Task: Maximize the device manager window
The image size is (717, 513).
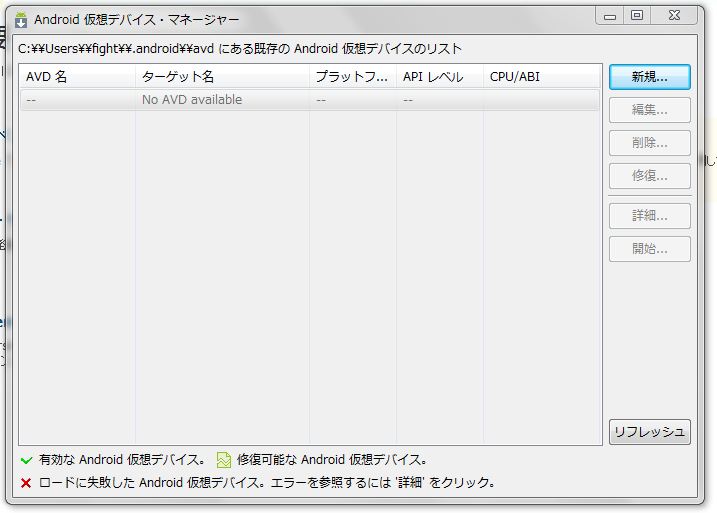Action: pyautogui.click(x=637, y=16)
